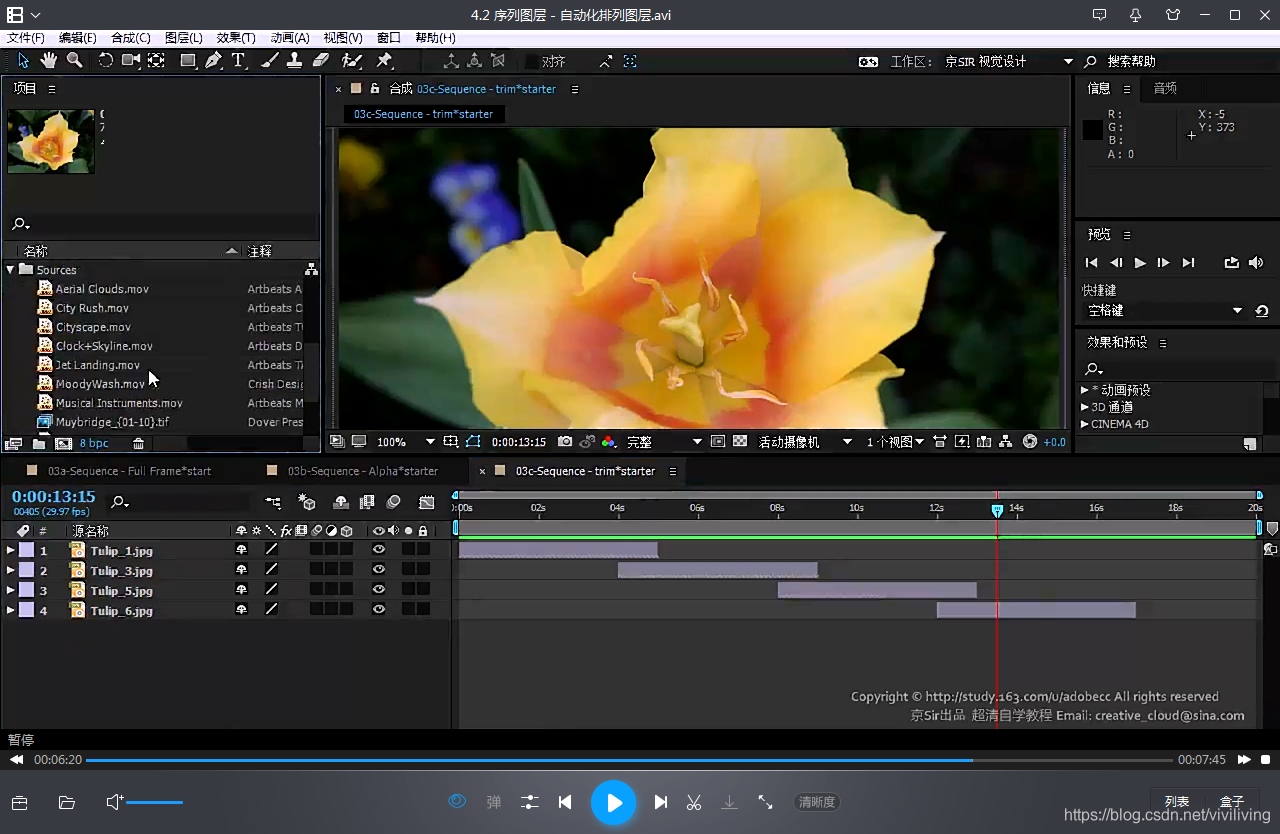Select the Rectangle shape tool

[x=187, y=61]
